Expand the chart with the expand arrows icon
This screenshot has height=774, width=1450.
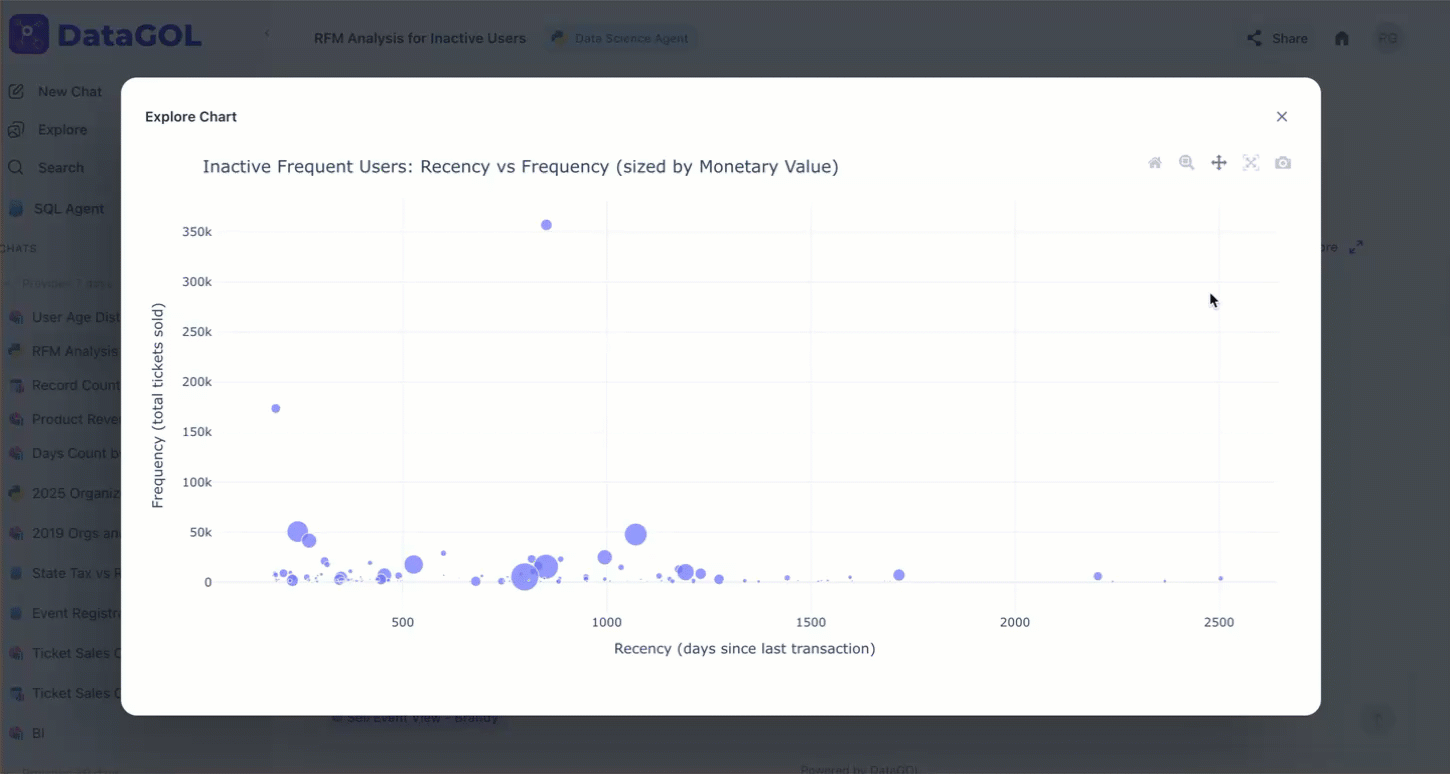point(1356,247)
